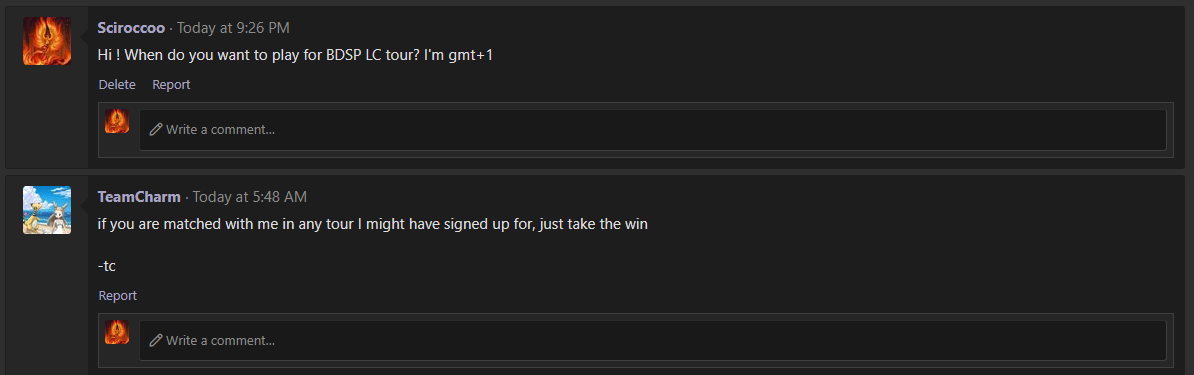The image size is (1194, 375).
Task: Click "Write a comment..." placeholder in second post
Action: tap(220, 341)
